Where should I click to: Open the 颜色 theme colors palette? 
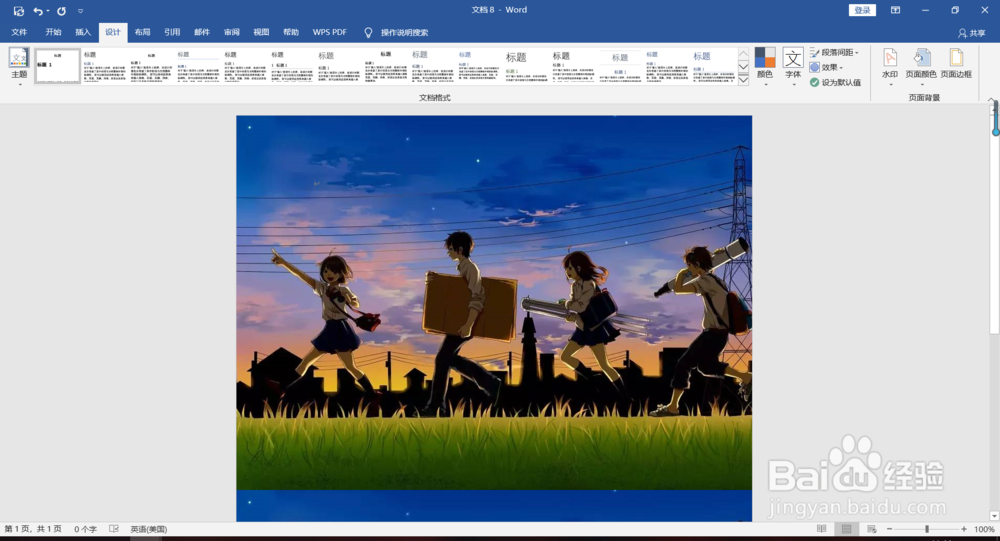click(x=765, y=67)
